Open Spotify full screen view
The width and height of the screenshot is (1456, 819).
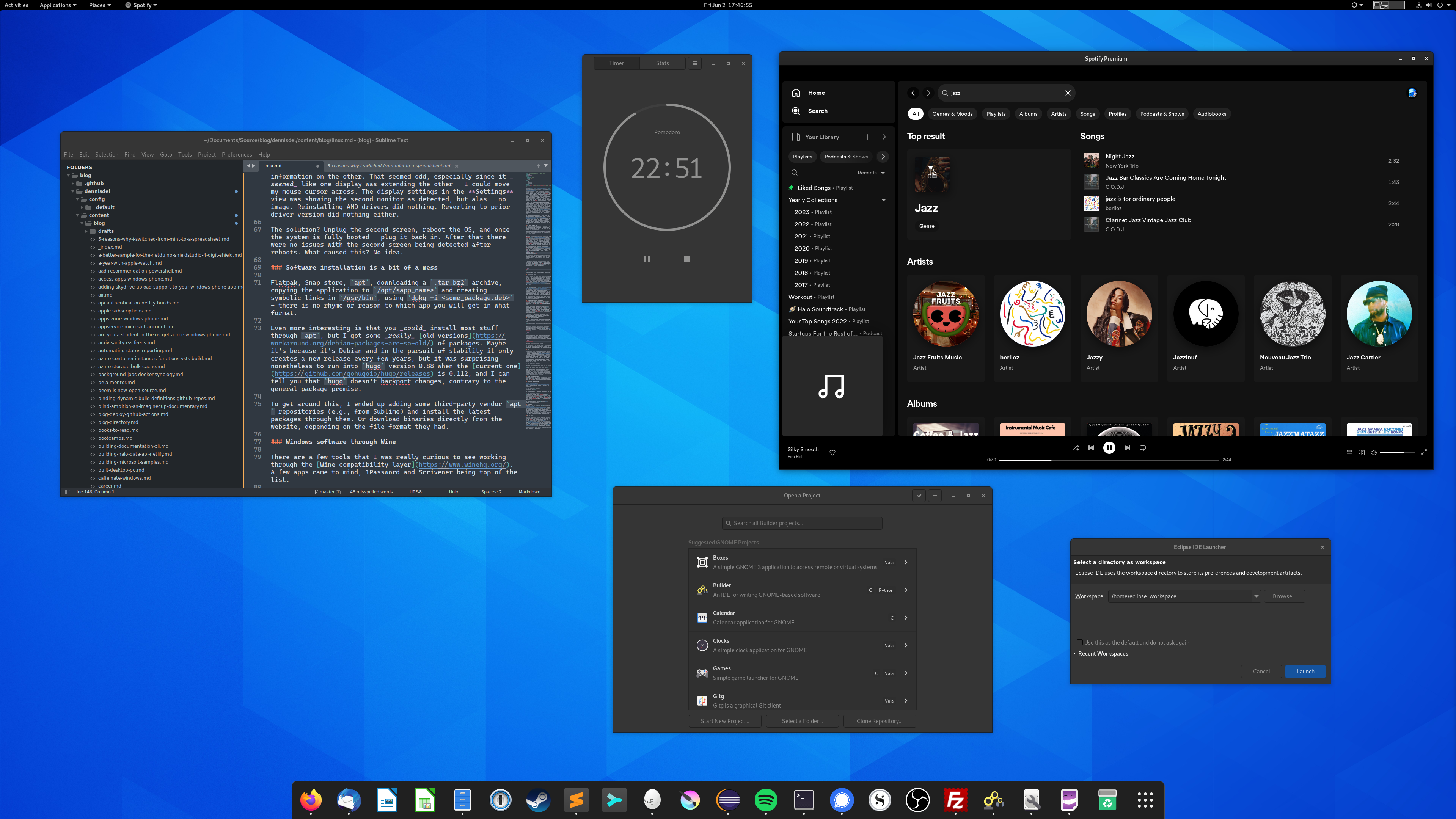[1424, 452]
